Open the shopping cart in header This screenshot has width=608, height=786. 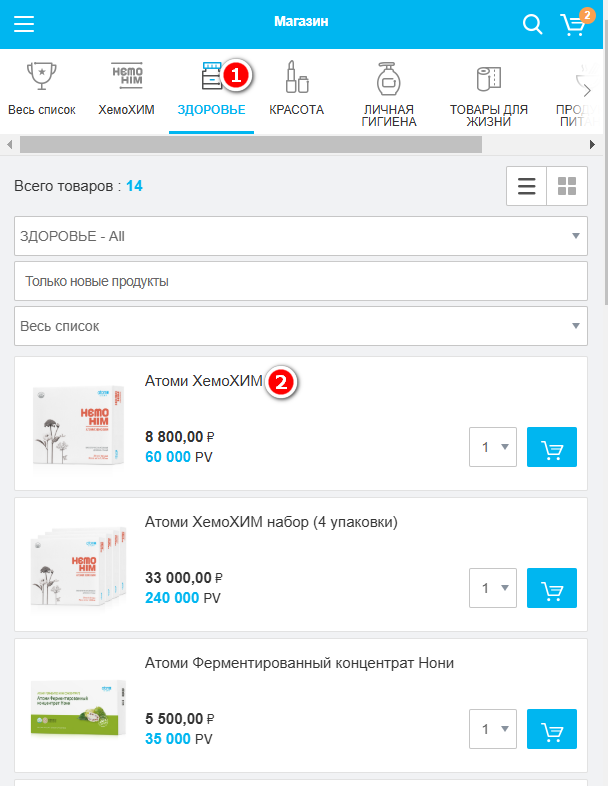(573, 24)
